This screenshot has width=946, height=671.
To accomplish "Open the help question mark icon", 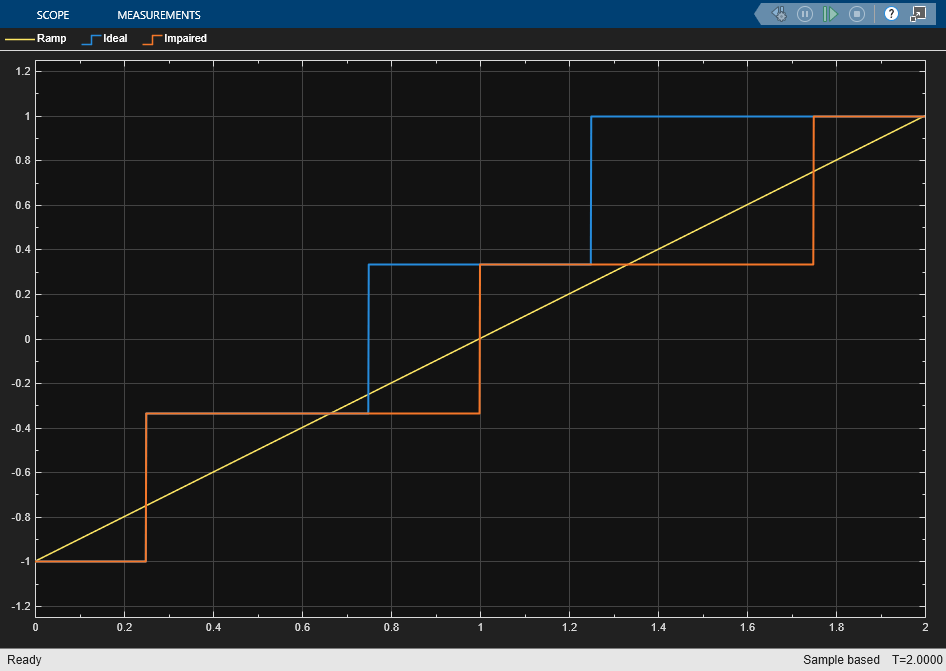I will point(891,14).
